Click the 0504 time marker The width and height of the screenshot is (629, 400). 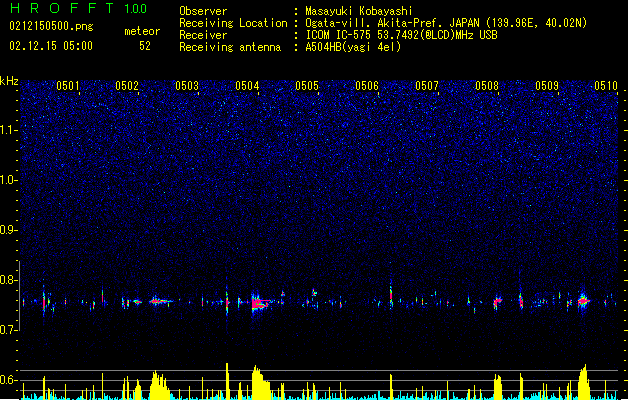click(x=247, y=86)
